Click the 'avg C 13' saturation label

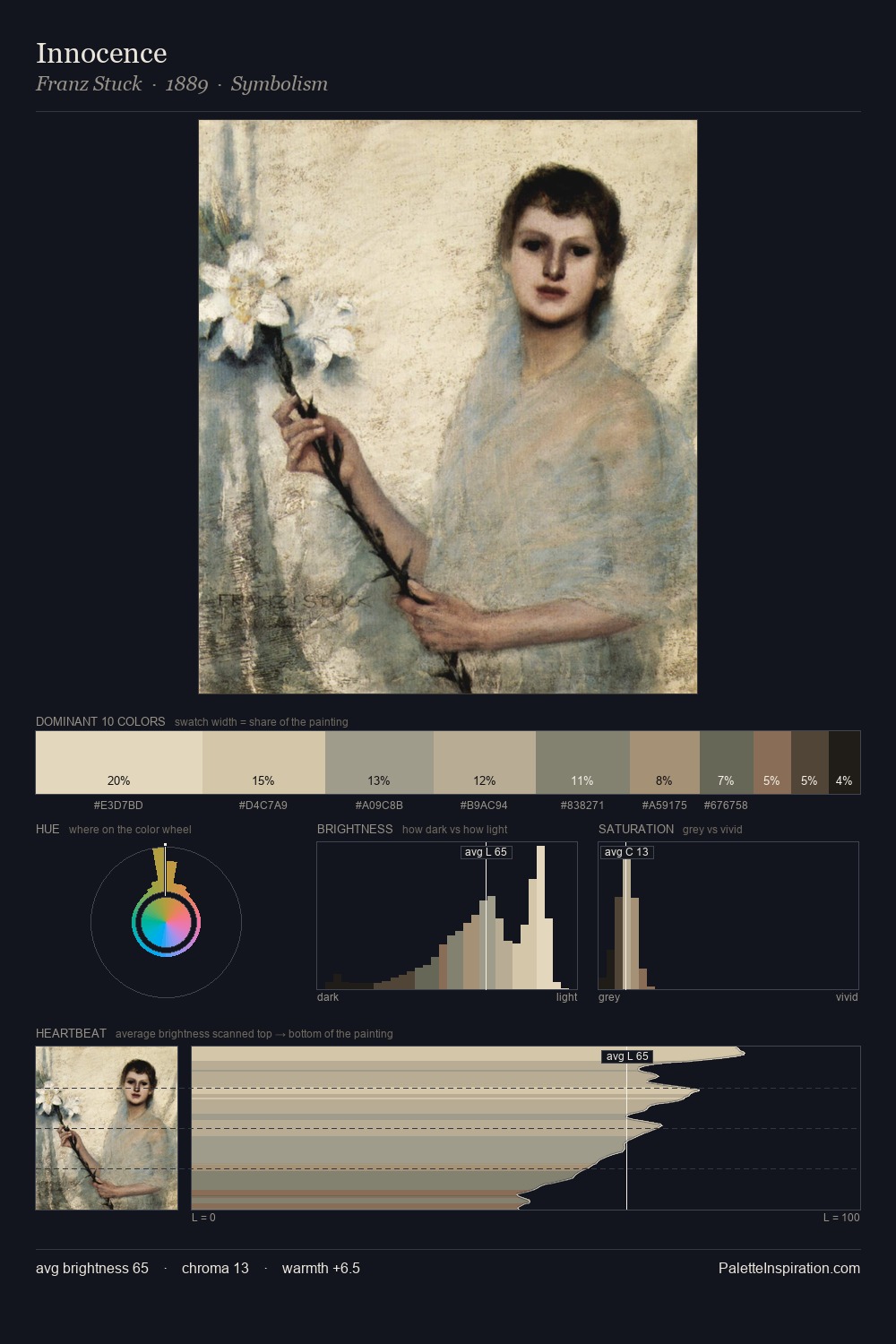tap(626, 852)
